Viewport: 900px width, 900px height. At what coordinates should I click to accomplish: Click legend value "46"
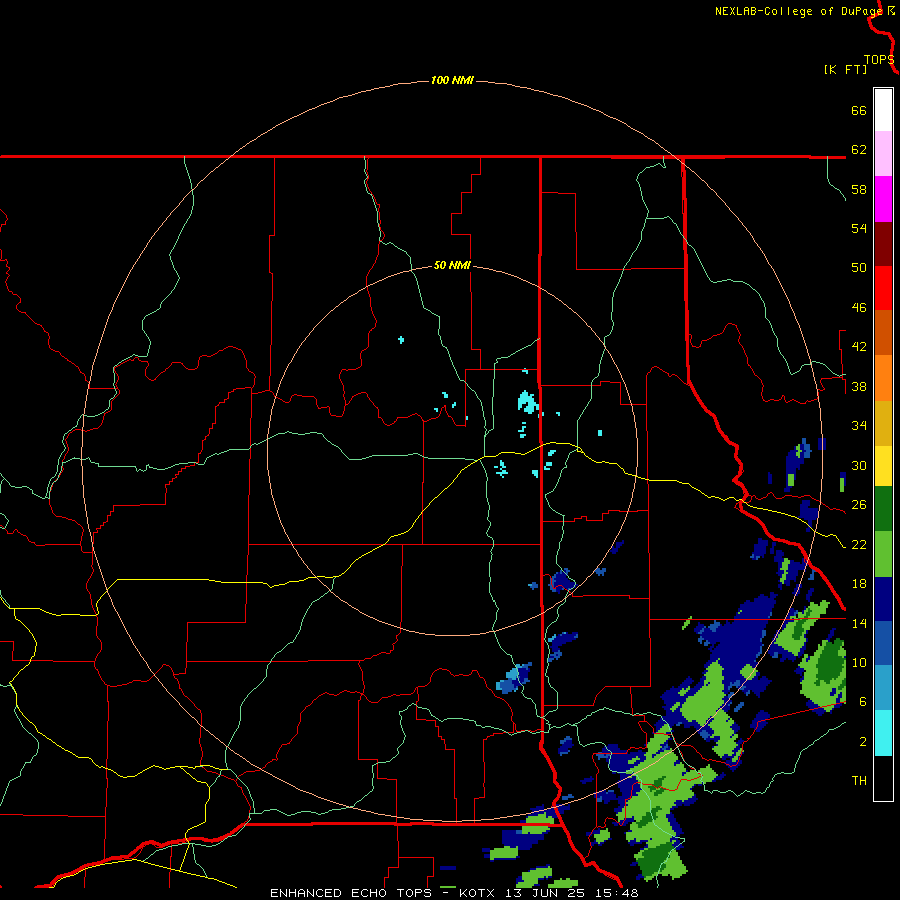point(859,308)
